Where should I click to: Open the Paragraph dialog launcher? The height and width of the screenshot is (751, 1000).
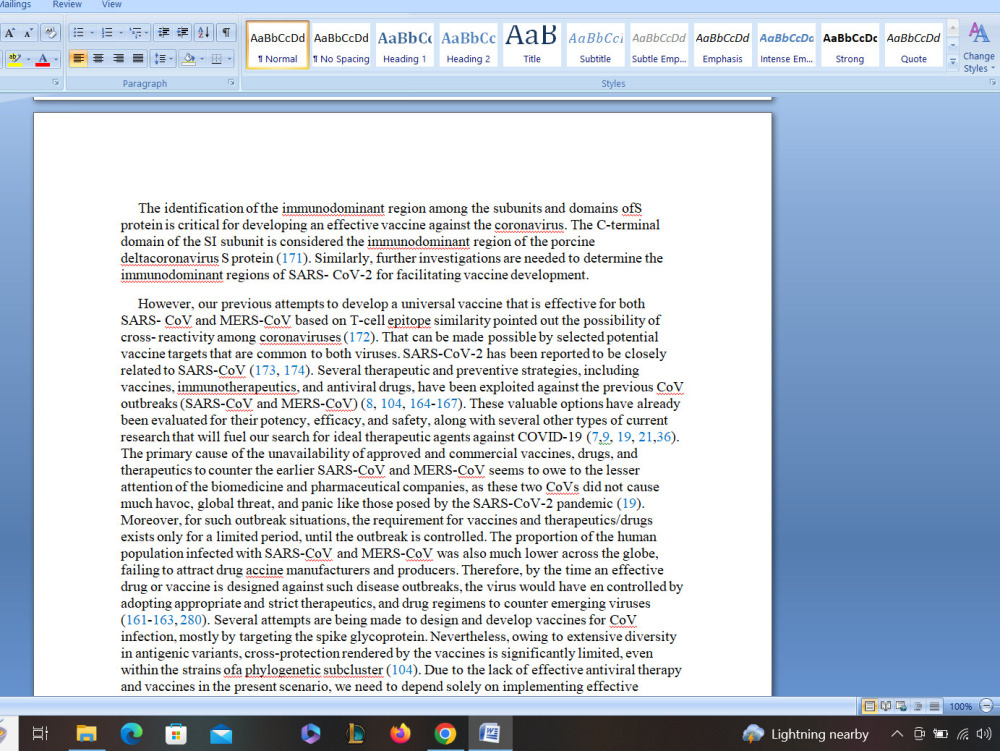point(231,83)
